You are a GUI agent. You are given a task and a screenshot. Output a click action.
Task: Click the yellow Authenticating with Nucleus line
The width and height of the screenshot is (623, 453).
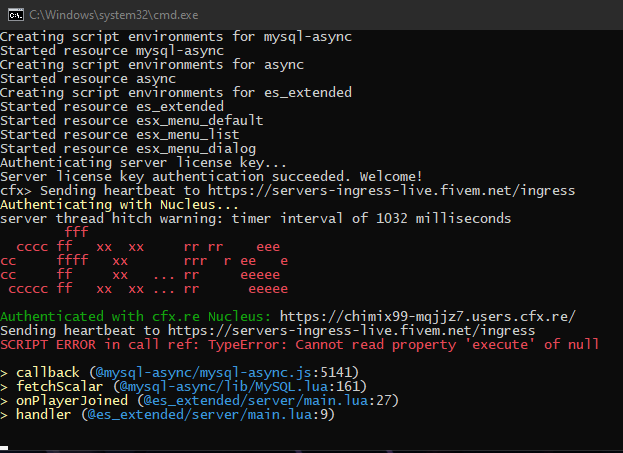[119, 205]
